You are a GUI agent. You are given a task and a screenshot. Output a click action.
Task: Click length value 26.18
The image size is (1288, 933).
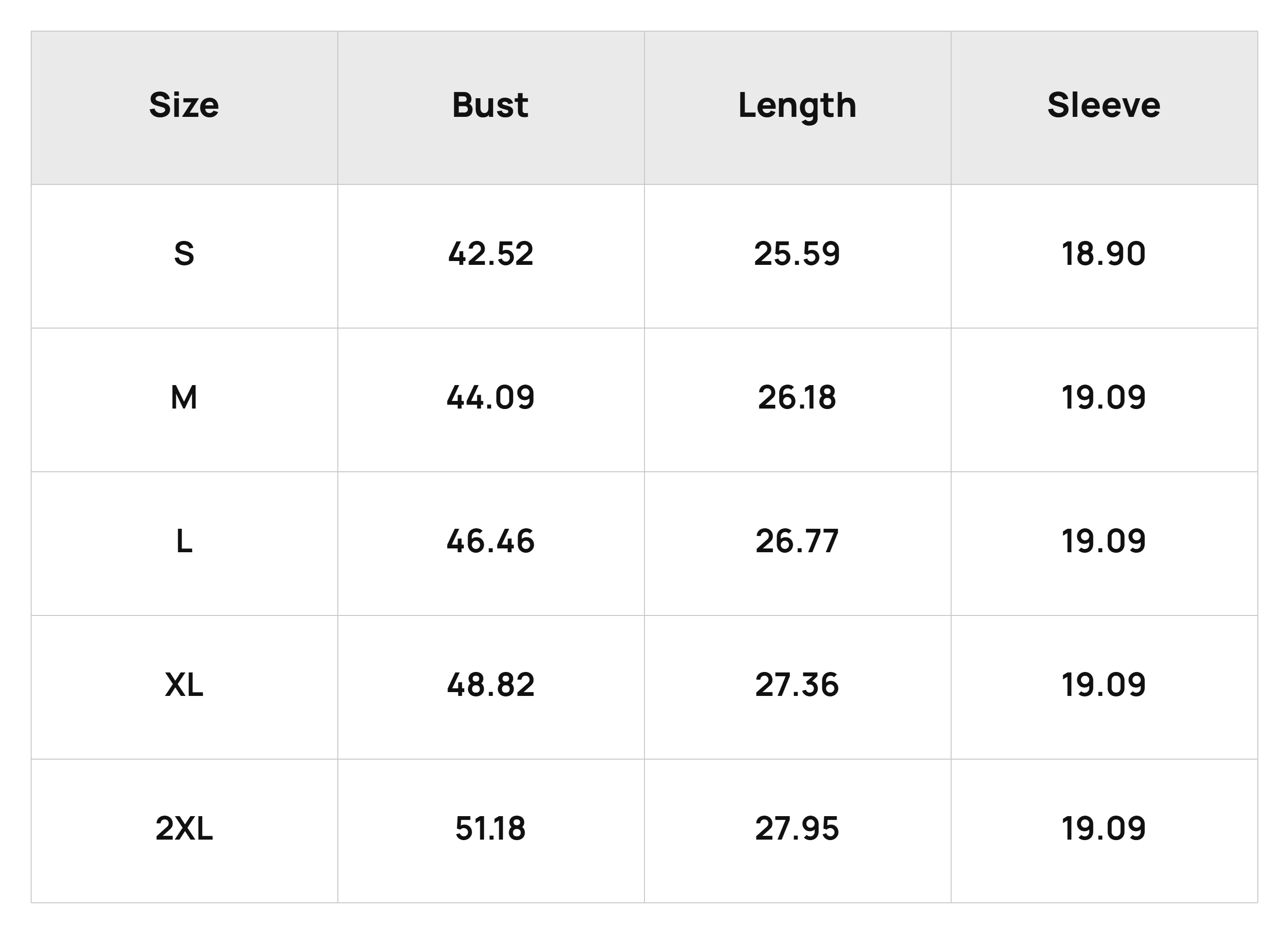pos(797,397)
